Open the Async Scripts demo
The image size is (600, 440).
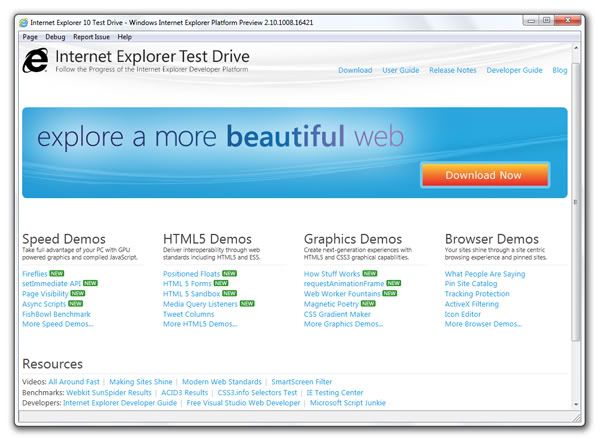point(44,304)
